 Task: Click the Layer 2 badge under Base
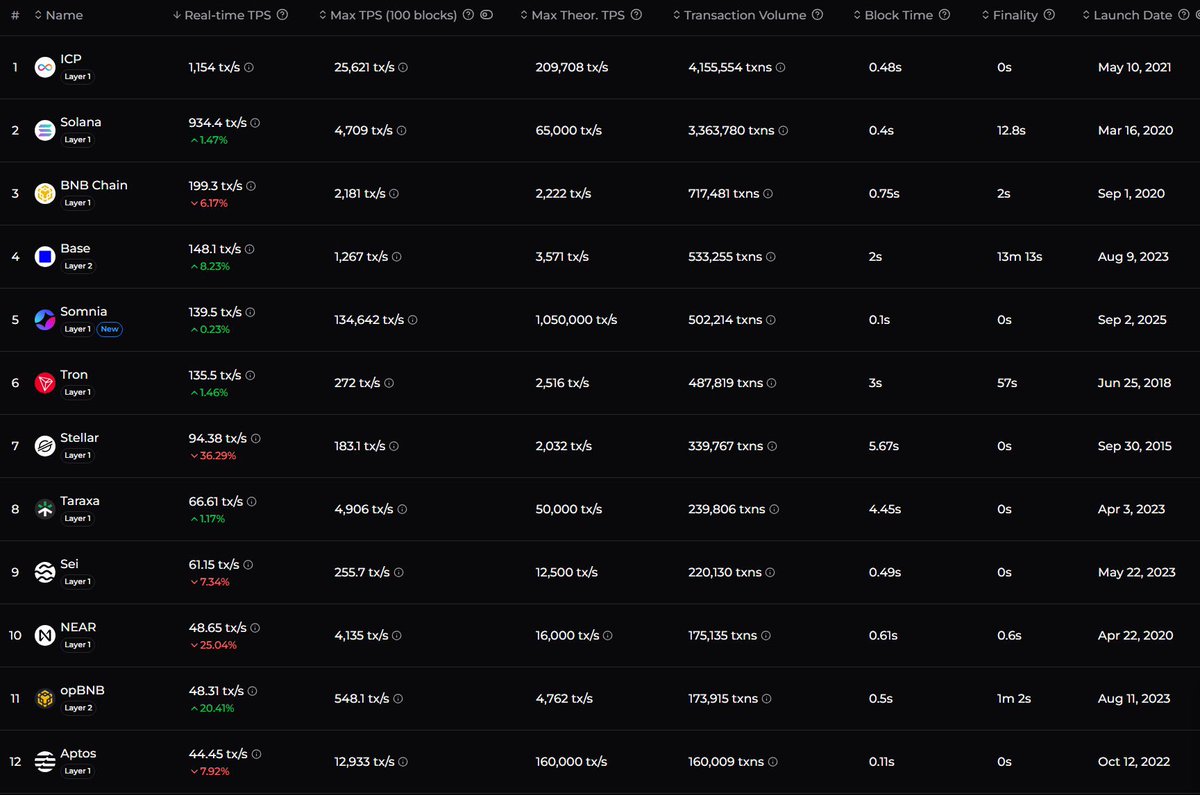pos(78,266)
